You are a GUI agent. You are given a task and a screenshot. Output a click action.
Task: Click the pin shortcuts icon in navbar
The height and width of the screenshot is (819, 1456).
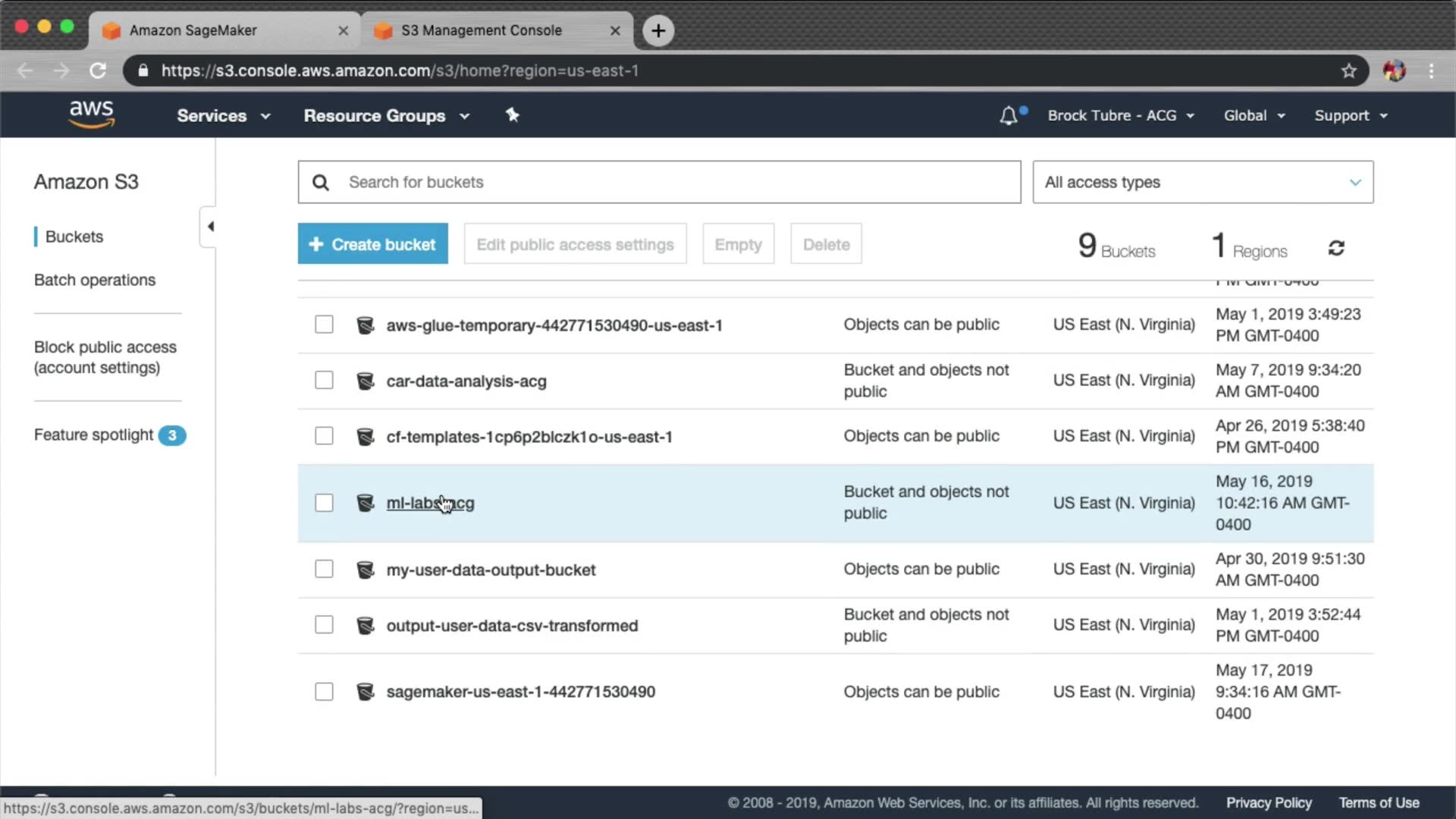(513, 115)
